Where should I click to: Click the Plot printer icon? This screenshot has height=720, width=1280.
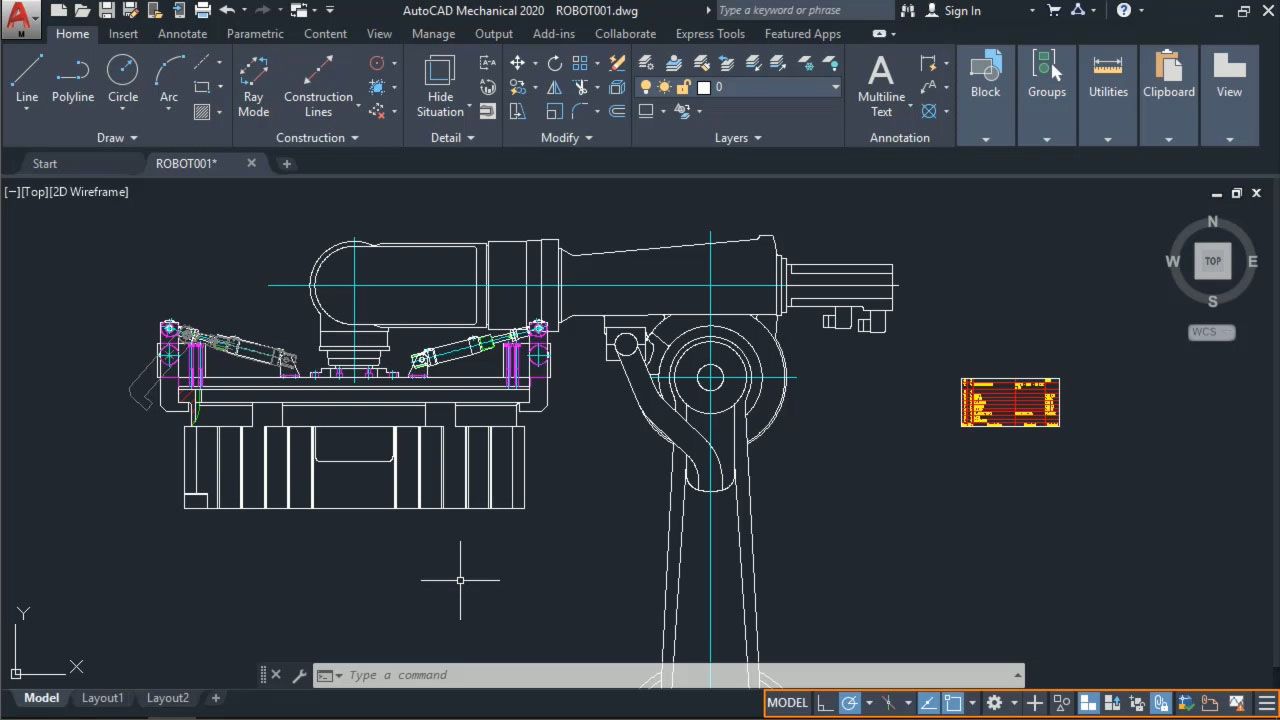click(203, 11)
